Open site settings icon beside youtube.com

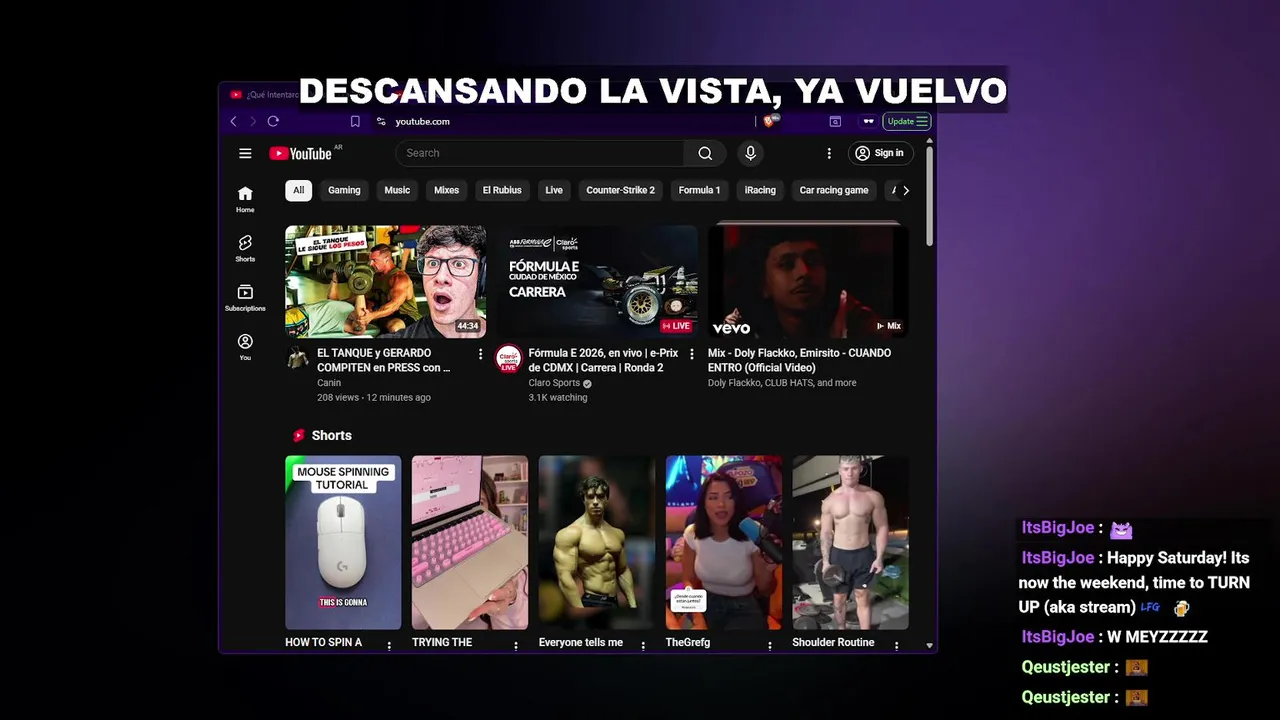click(x=381, y=121)
